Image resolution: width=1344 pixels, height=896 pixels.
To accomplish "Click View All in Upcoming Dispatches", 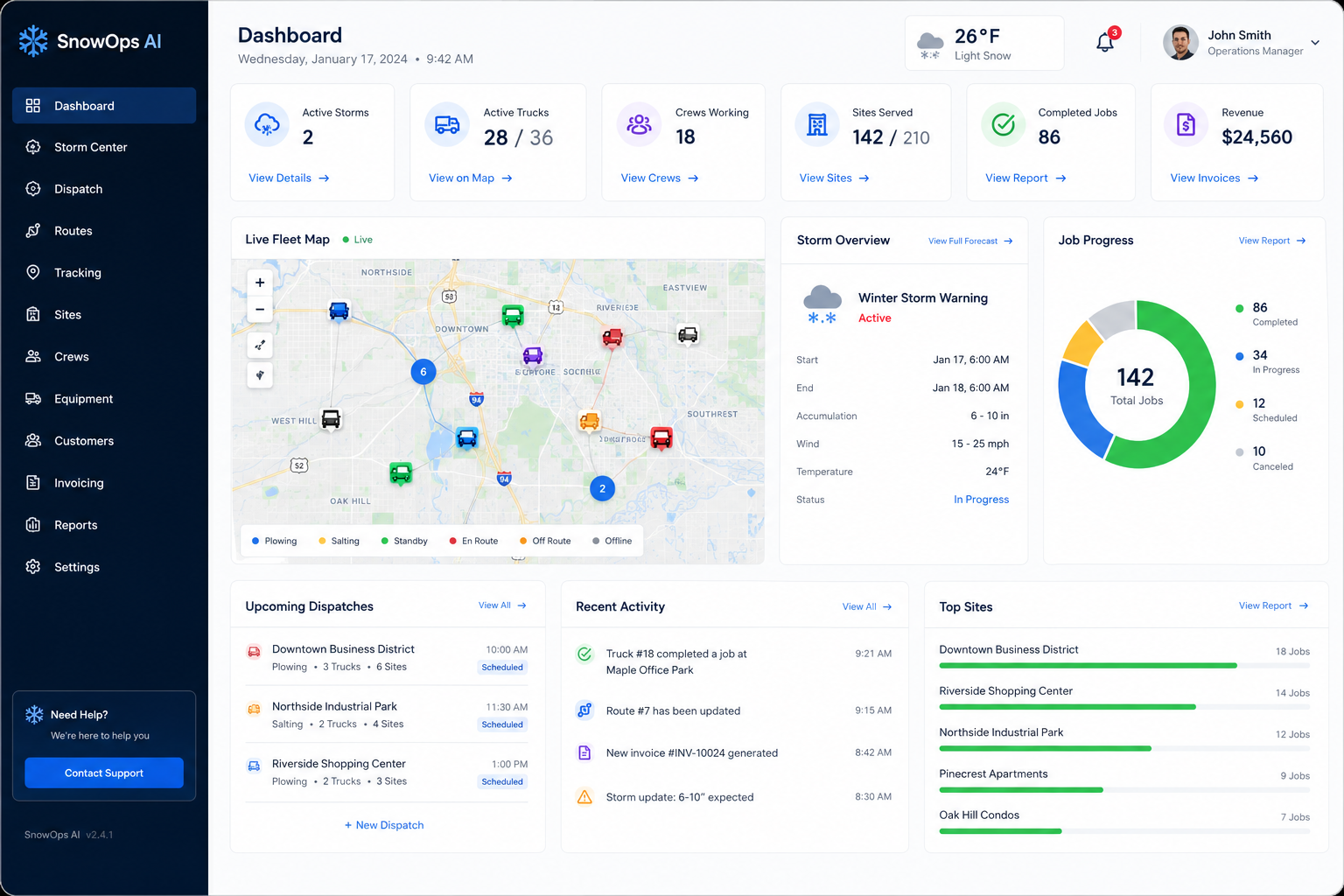I will (502, 605).
